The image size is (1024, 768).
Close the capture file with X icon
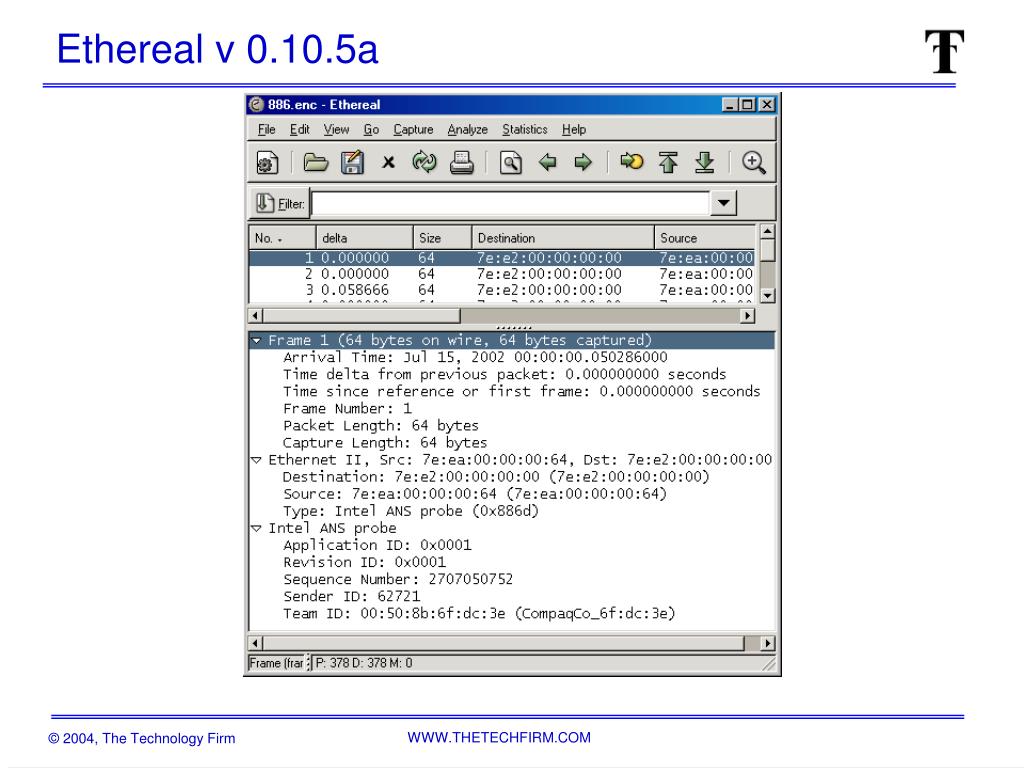(389, 162)
